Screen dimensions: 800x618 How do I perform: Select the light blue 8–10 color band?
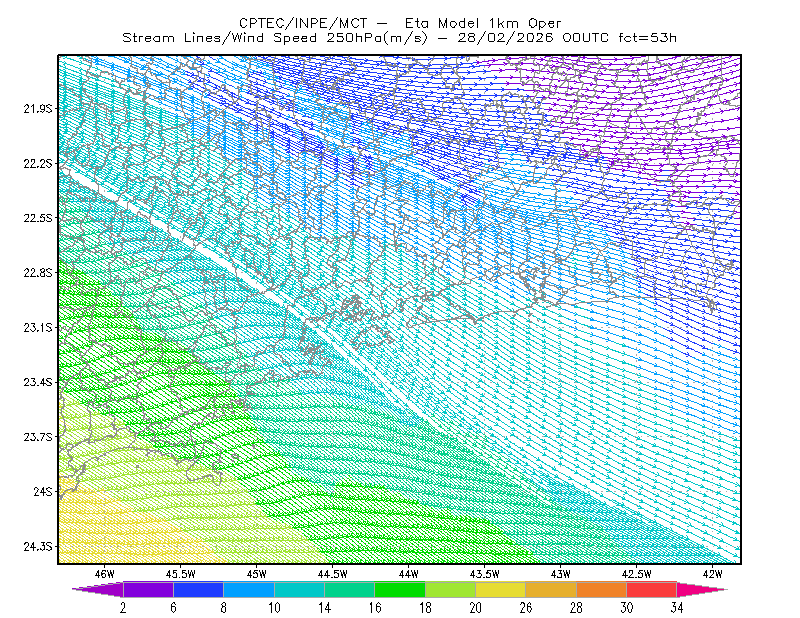click(x=249, y=589)
